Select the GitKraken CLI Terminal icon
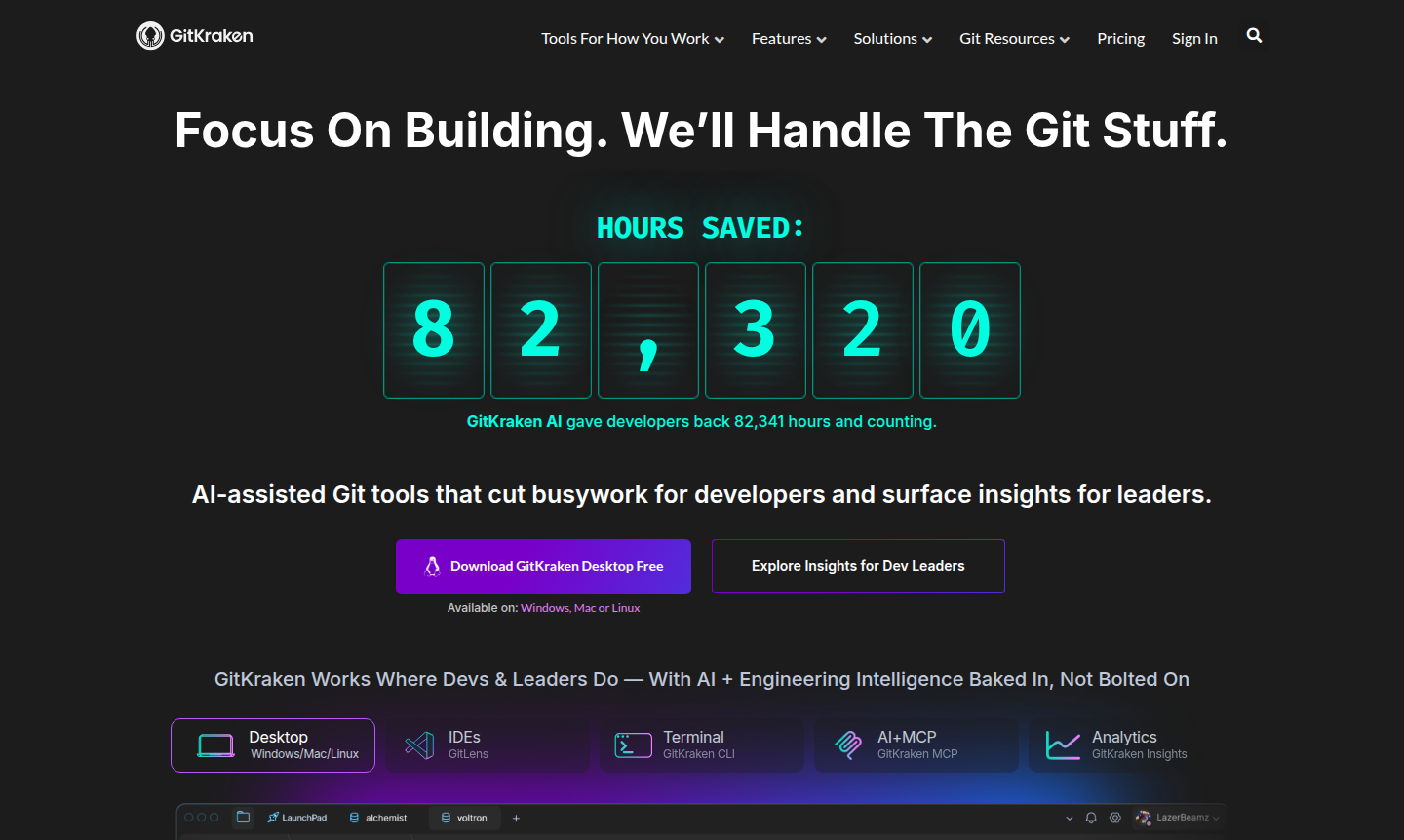This screenshot has width=1404, height=840. point(633,744)
